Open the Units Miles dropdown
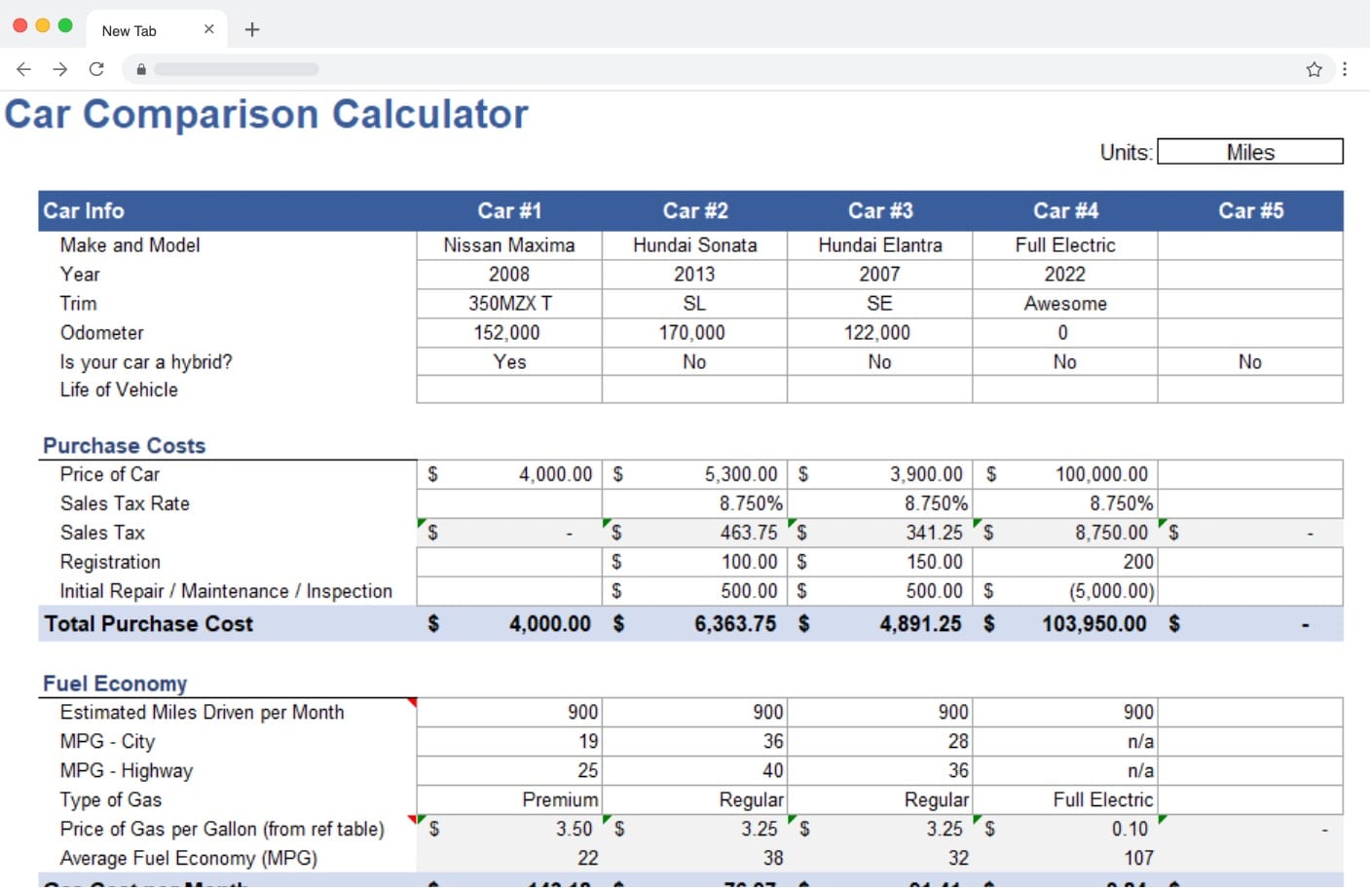Screen dimensions: 1372x890 [x=1250, y=152]
